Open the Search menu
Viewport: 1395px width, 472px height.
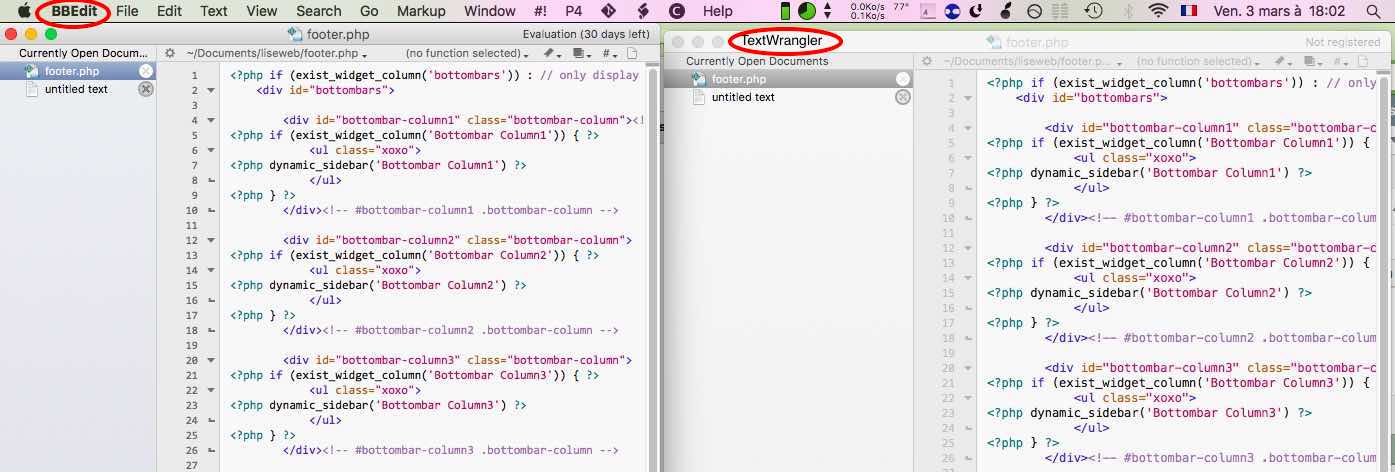[x=319, y=11]
